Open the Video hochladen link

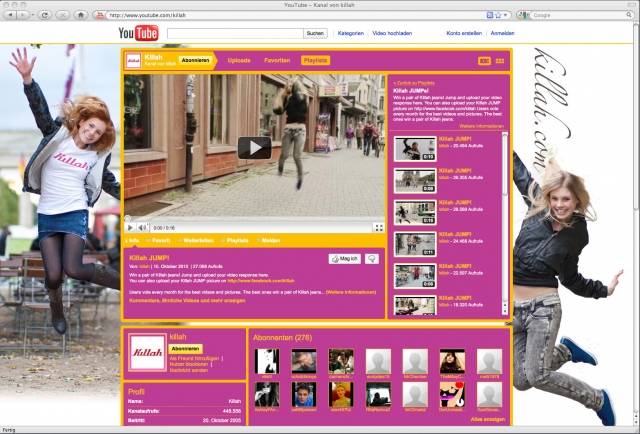(x=392, y=33)
